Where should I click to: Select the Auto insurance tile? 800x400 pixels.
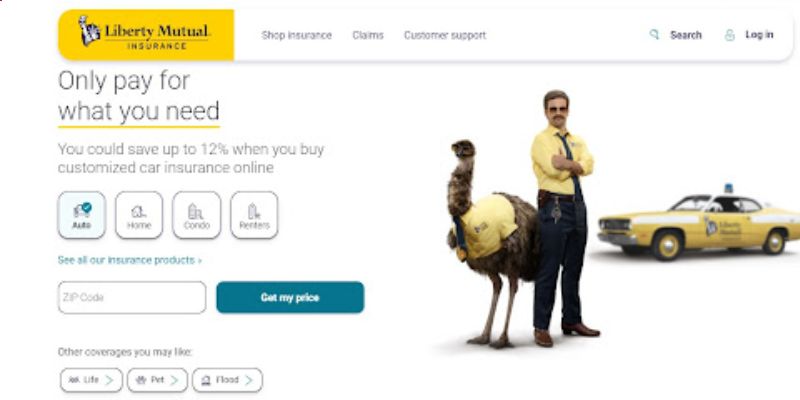(82, 215)
